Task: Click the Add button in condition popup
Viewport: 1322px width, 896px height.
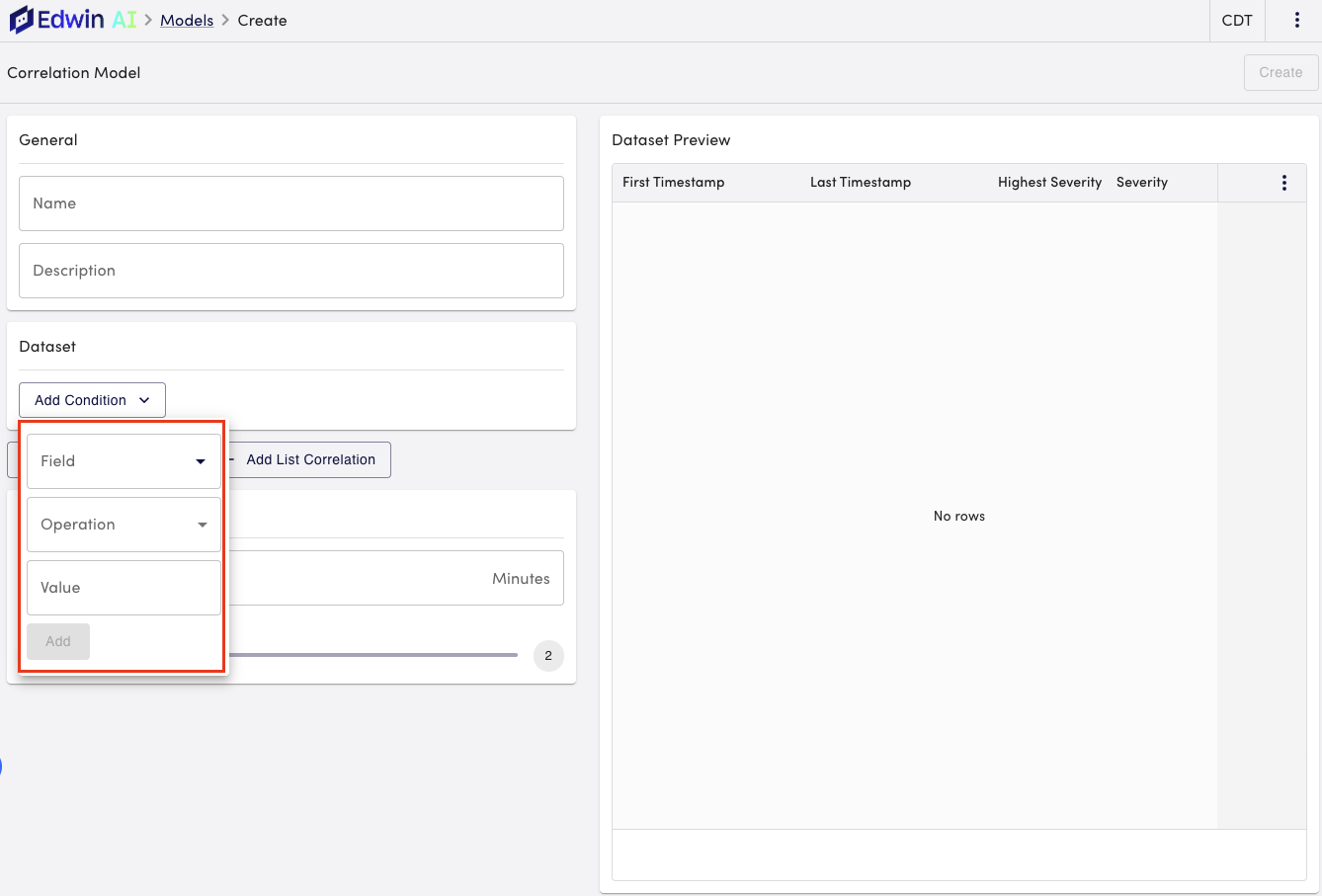Action: click(x=58, y=641)
